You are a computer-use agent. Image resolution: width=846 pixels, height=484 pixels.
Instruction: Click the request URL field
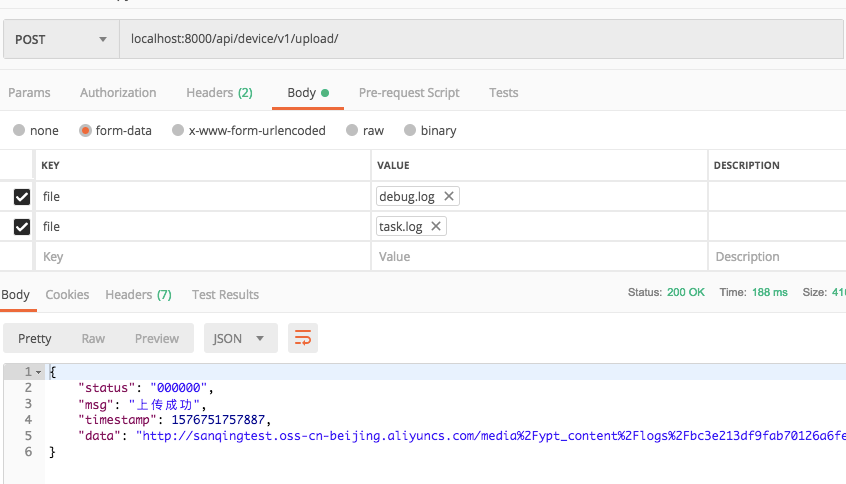point(480,40)
